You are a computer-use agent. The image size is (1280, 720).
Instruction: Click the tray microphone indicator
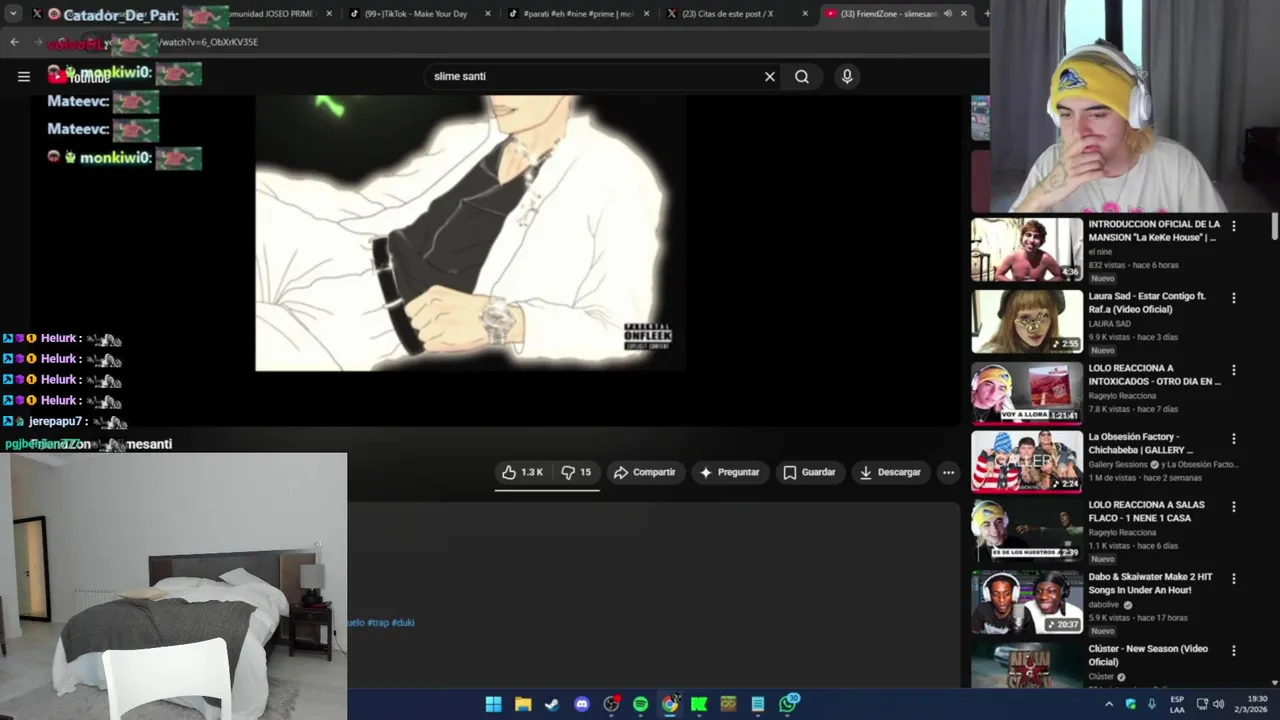pyautogui.click(x=1152, y=704)
